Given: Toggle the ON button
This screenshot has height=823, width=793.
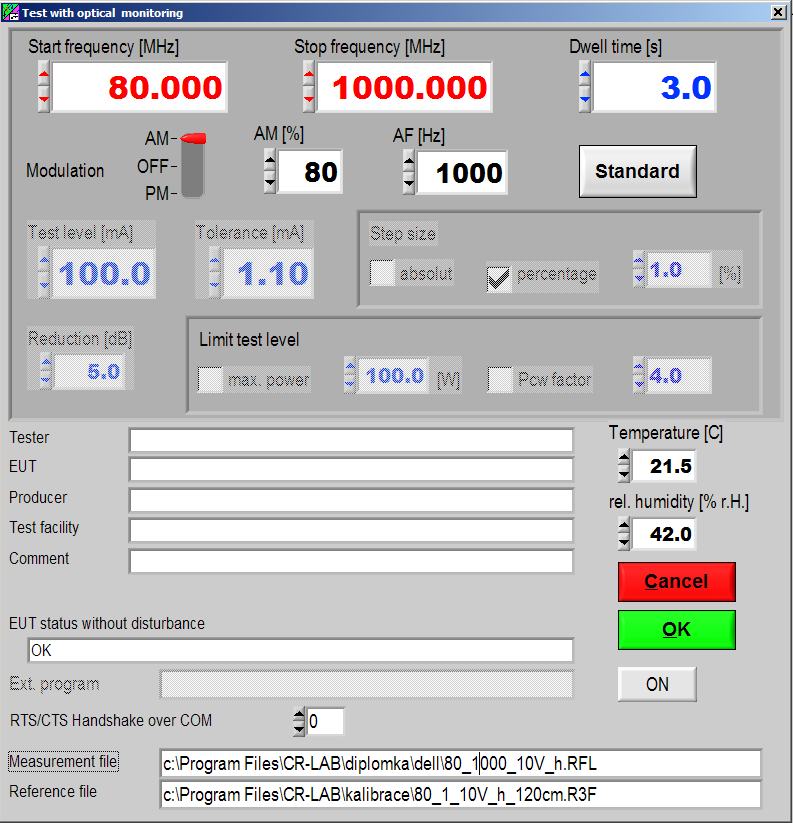Looking at the screenshot, I should click(x=657, y=684).
